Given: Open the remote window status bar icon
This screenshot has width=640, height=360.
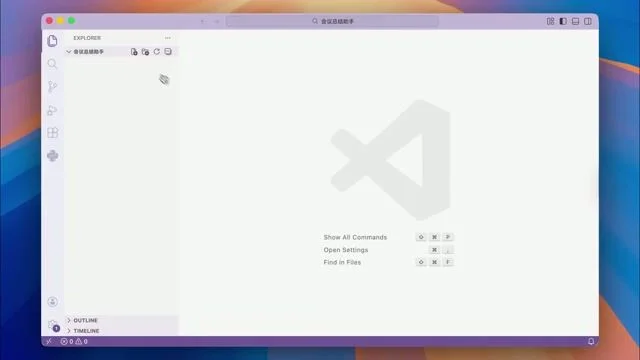Looking at the screenshot, I should [49, 341].
